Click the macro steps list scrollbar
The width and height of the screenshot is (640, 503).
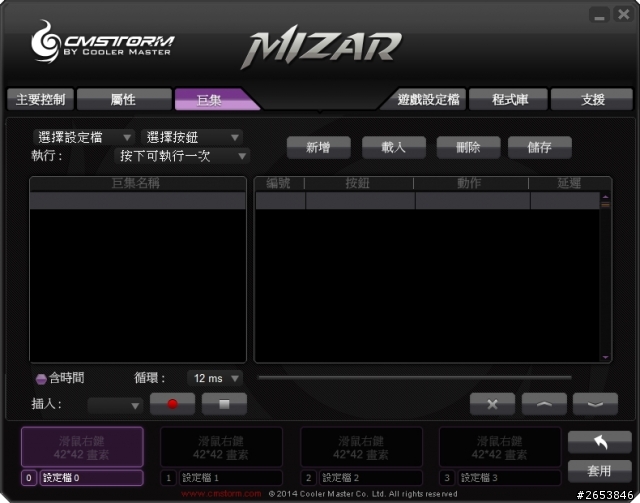606,276
